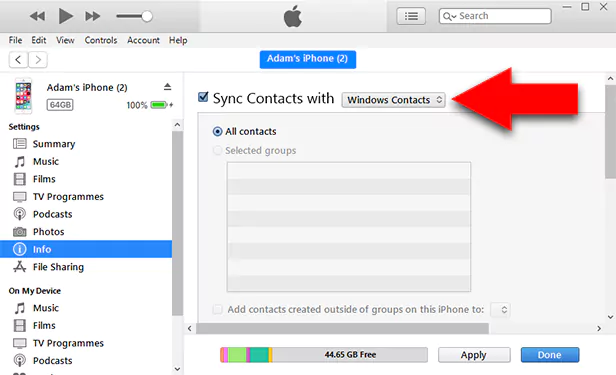
Task: Click the play button icon
Action: coord(66,16)
